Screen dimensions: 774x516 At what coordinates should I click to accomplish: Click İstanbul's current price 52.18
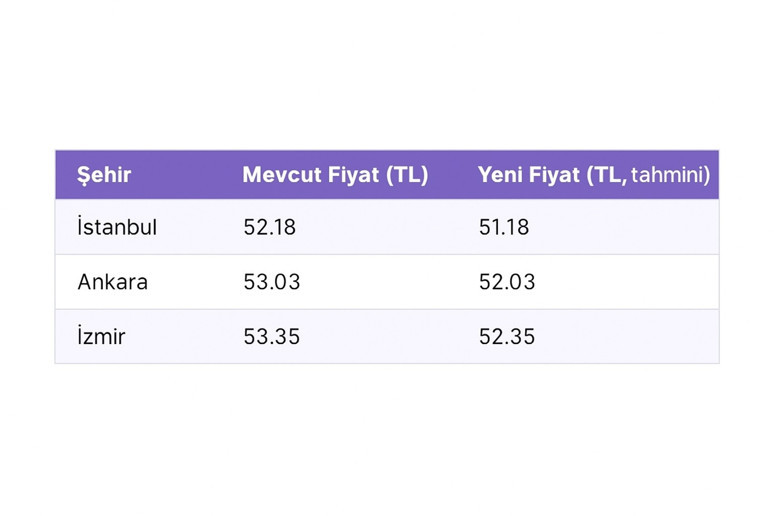270,227
